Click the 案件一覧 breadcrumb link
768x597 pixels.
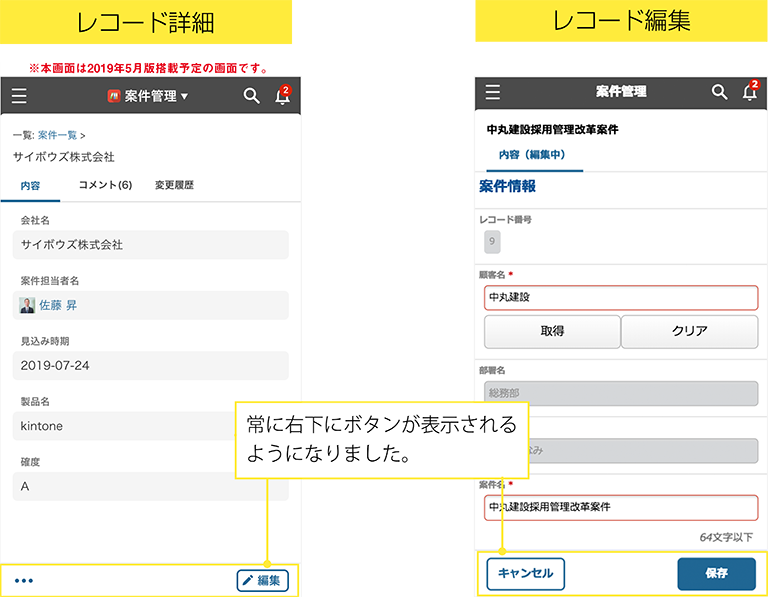point(57,135)
